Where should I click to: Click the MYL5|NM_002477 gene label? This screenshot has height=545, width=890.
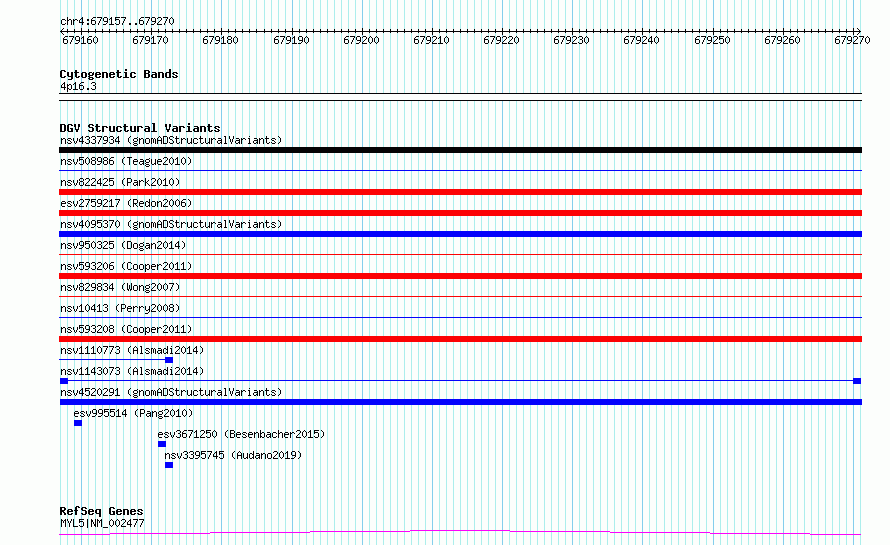coord(102,523)
